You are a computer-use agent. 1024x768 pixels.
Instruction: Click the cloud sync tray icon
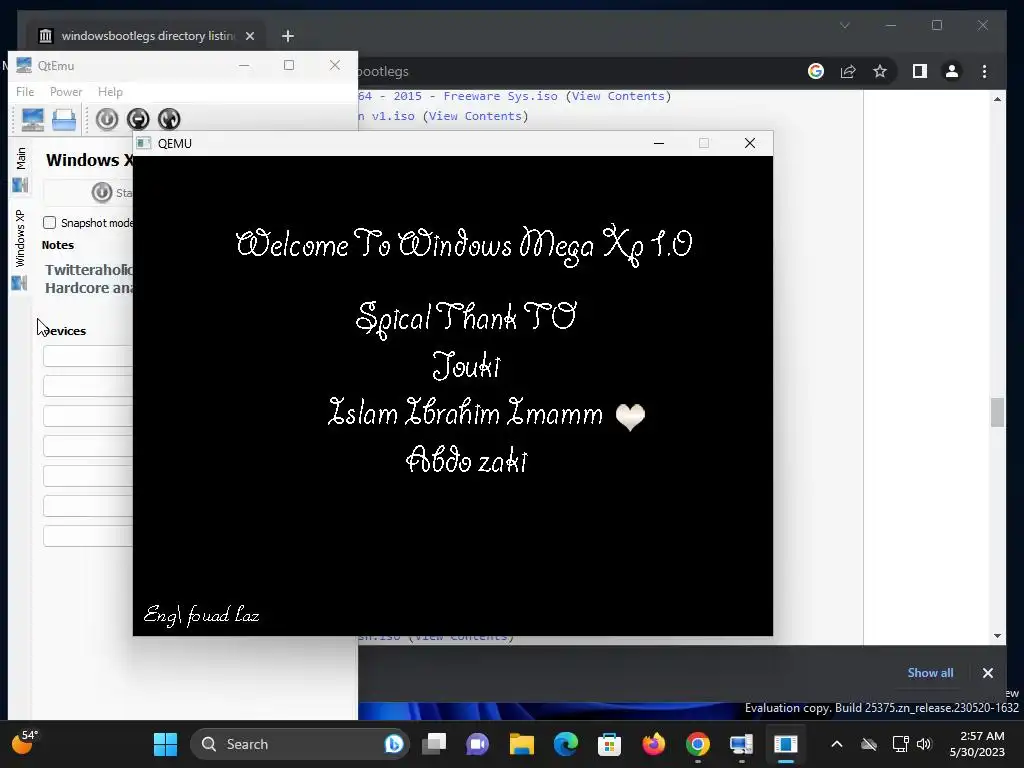(x=869, y=744)
